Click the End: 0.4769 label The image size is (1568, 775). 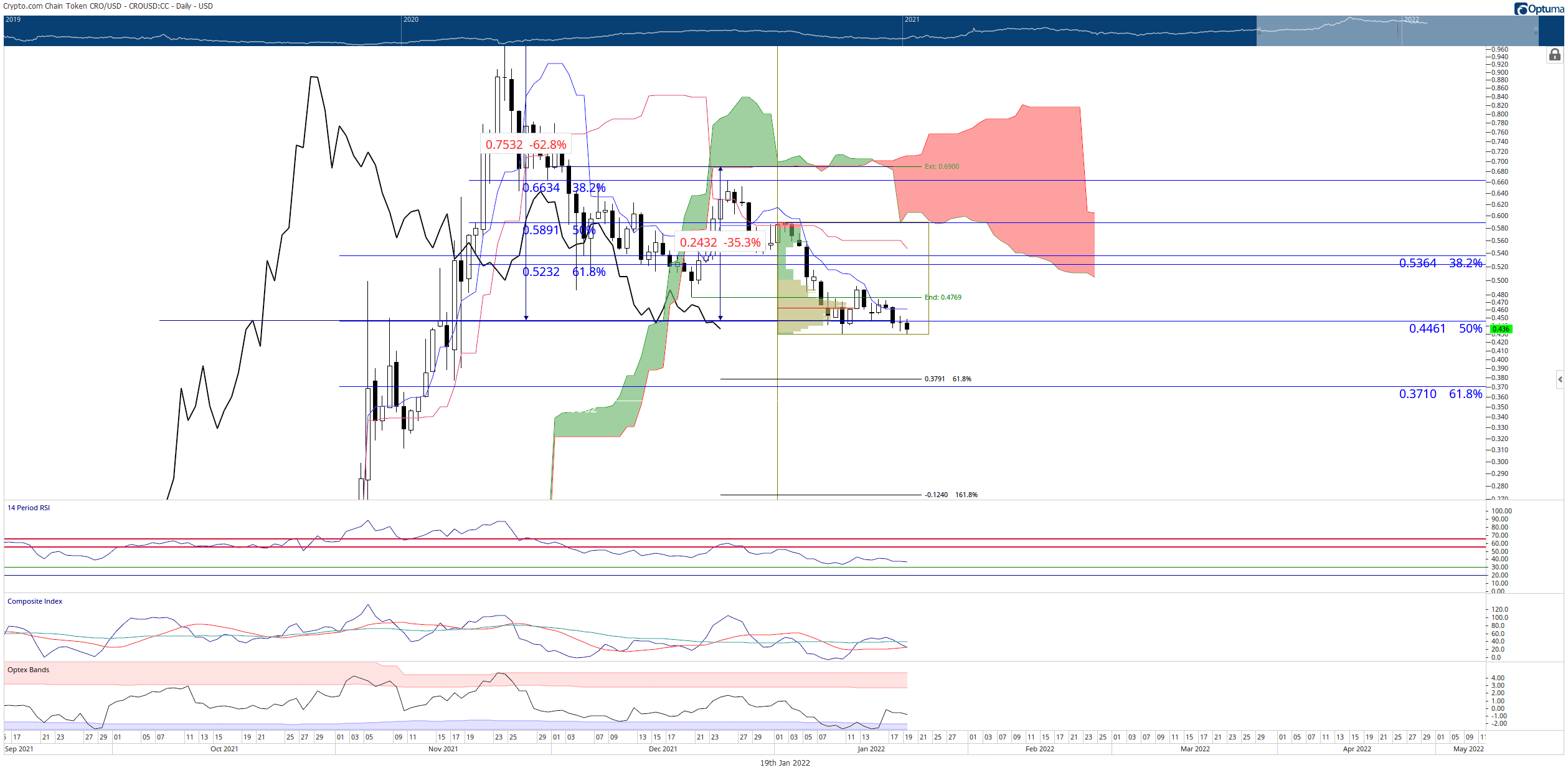943,297
